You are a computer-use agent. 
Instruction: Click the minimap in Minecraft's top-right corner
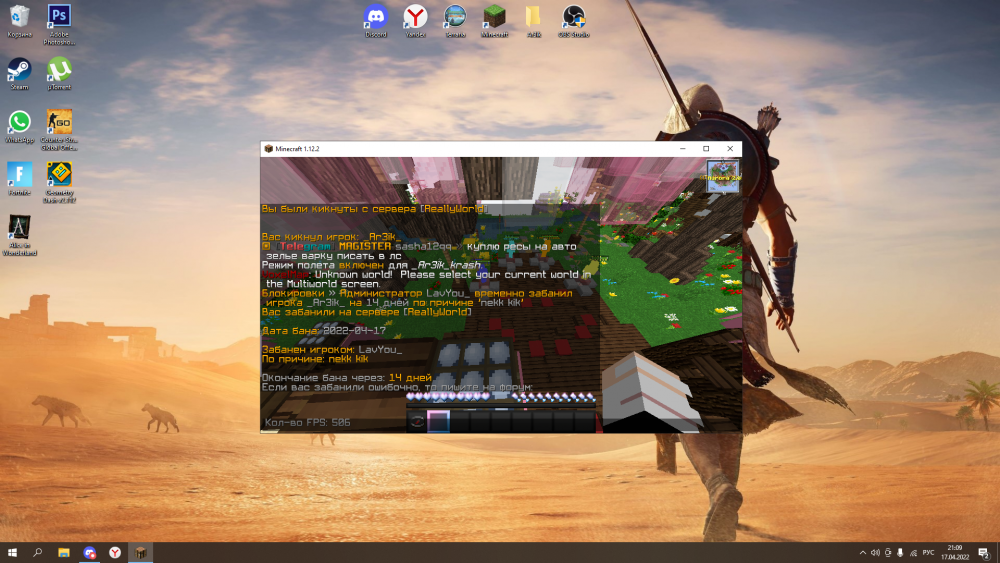(723, 177)
